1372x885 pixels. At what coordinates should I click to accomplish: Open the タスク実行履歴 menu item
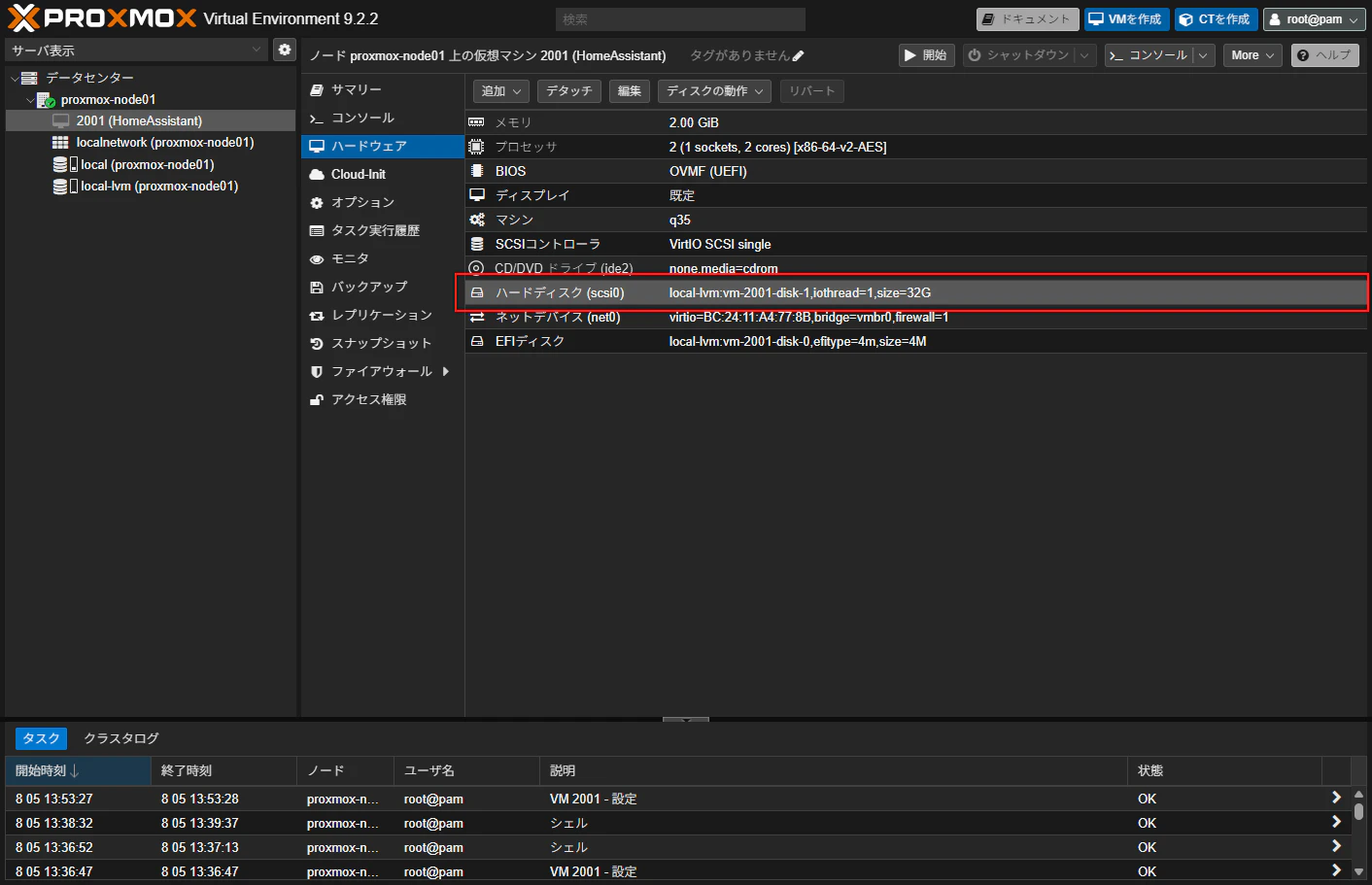(383, 230)
